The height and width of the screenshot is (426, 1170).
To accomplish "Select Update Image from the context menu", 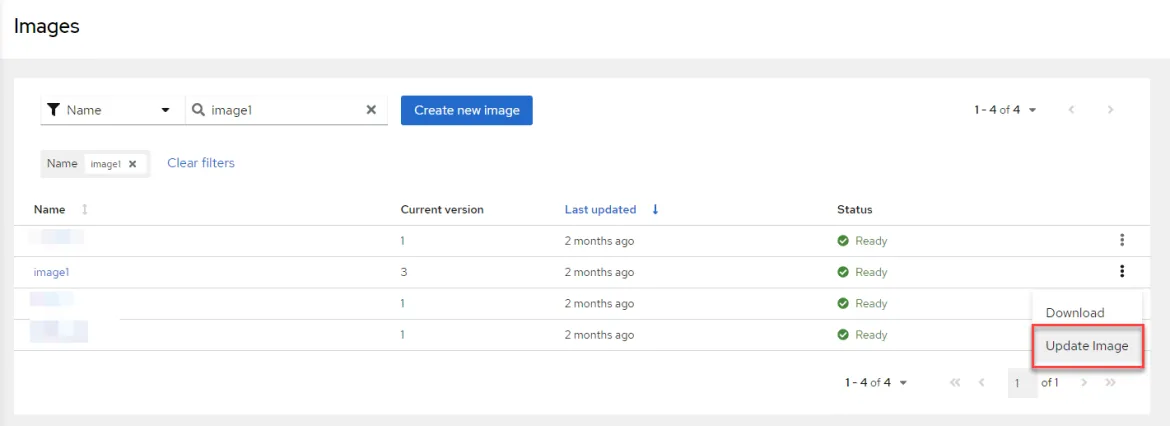I will 1087,346.
